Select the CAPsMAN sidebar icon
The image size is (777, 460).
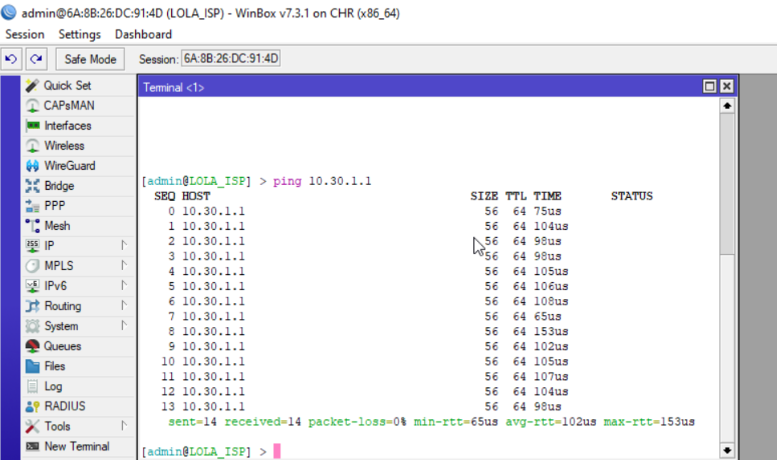click(33, 106)
